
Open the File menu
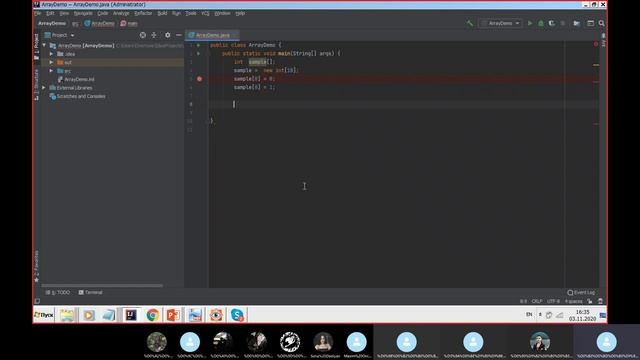[38, 13]
